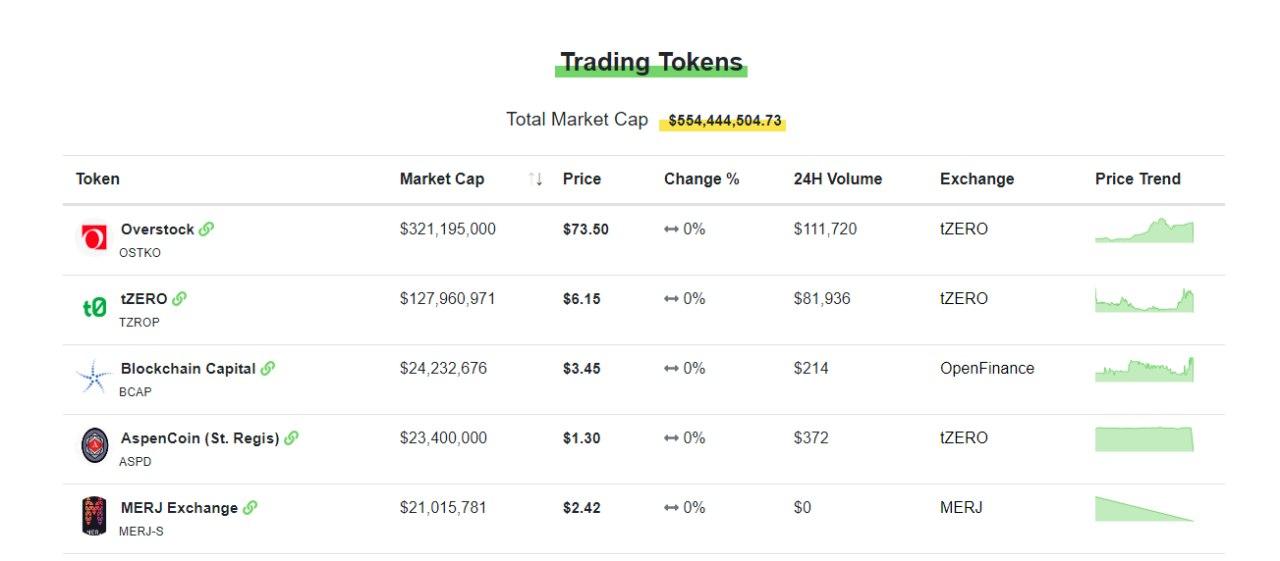Open the Blockchain Capital name link

pyautogui.click(x=188, y=368)
